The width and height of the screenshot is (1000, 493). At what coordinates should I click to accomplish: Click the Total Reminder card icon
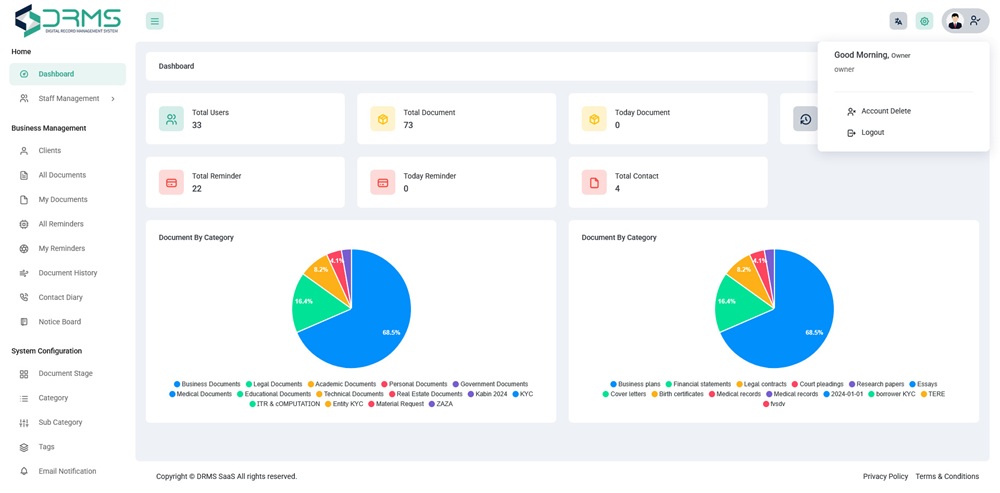tap(171, 182)
